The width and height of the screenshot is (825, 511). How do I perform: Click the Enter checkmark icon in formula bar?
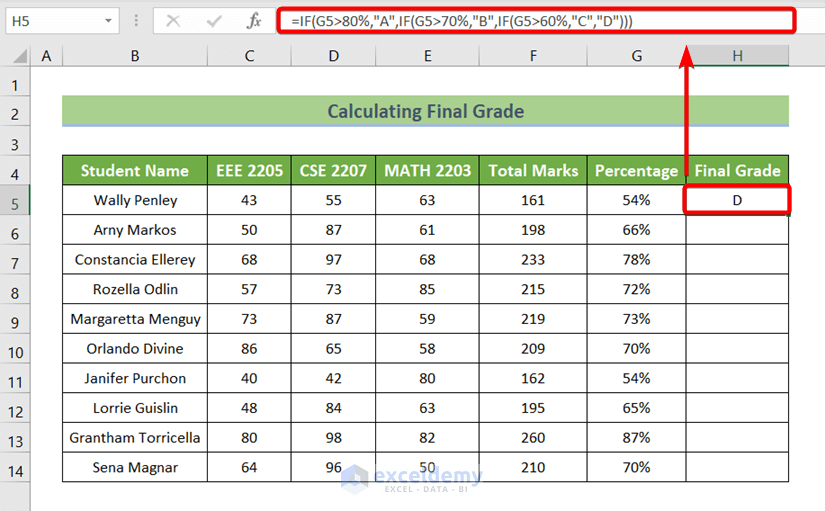coord(214,21)
